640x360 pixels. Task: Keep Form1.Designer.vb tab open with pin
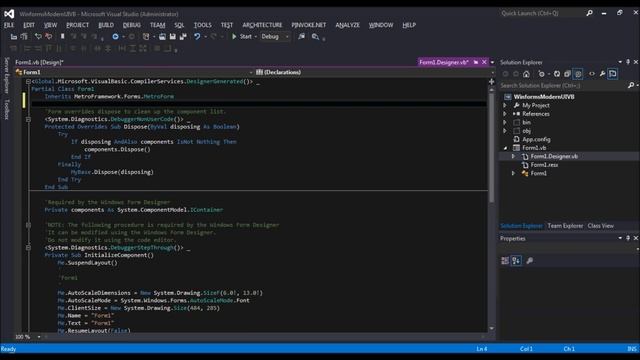(476, 62)
